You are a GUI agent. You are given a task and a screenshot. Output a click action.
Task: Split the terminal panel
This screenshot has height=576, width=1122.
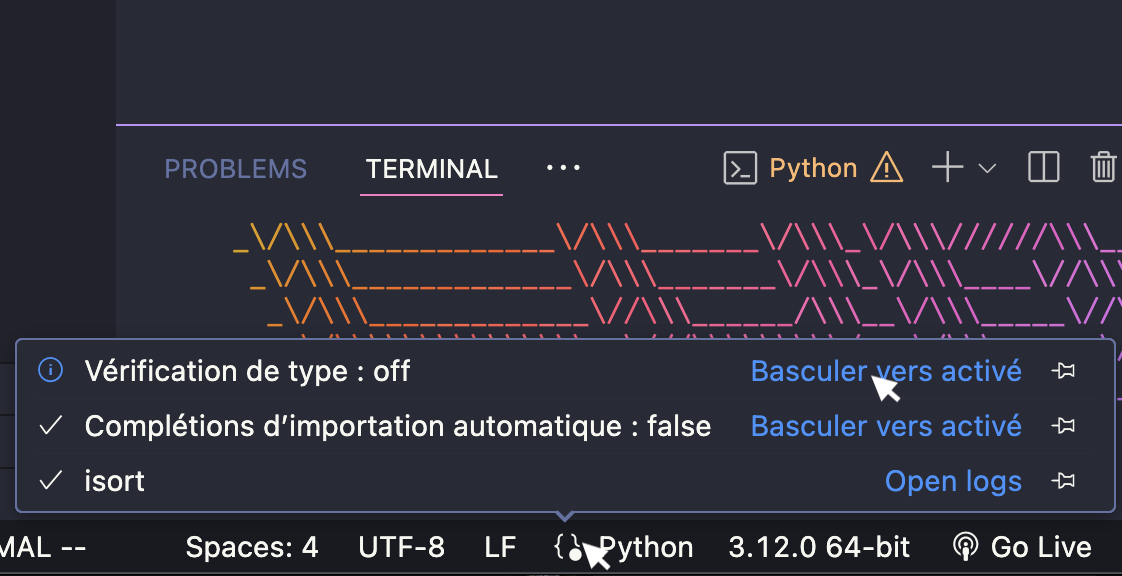click(x=1043, y=167)
